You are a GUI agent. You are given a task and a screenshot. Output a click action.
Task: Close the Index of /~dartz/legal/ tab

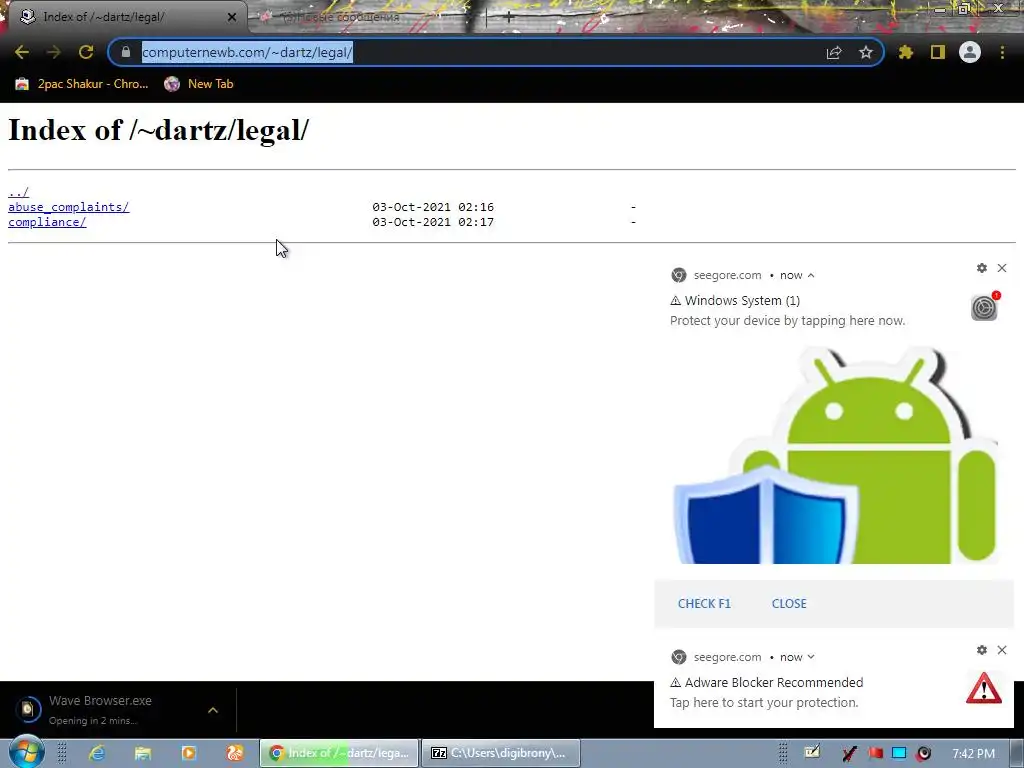pyautogui.click(x=232, y=17)
